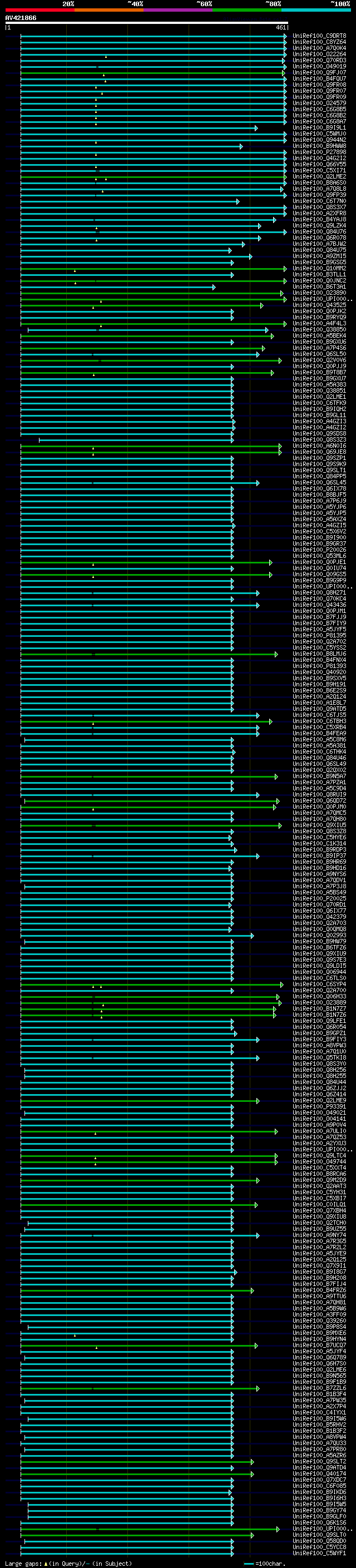Click UniRef100_A7BJW2 entry
The image size is (356, 1568).
[x=319, y=244]
